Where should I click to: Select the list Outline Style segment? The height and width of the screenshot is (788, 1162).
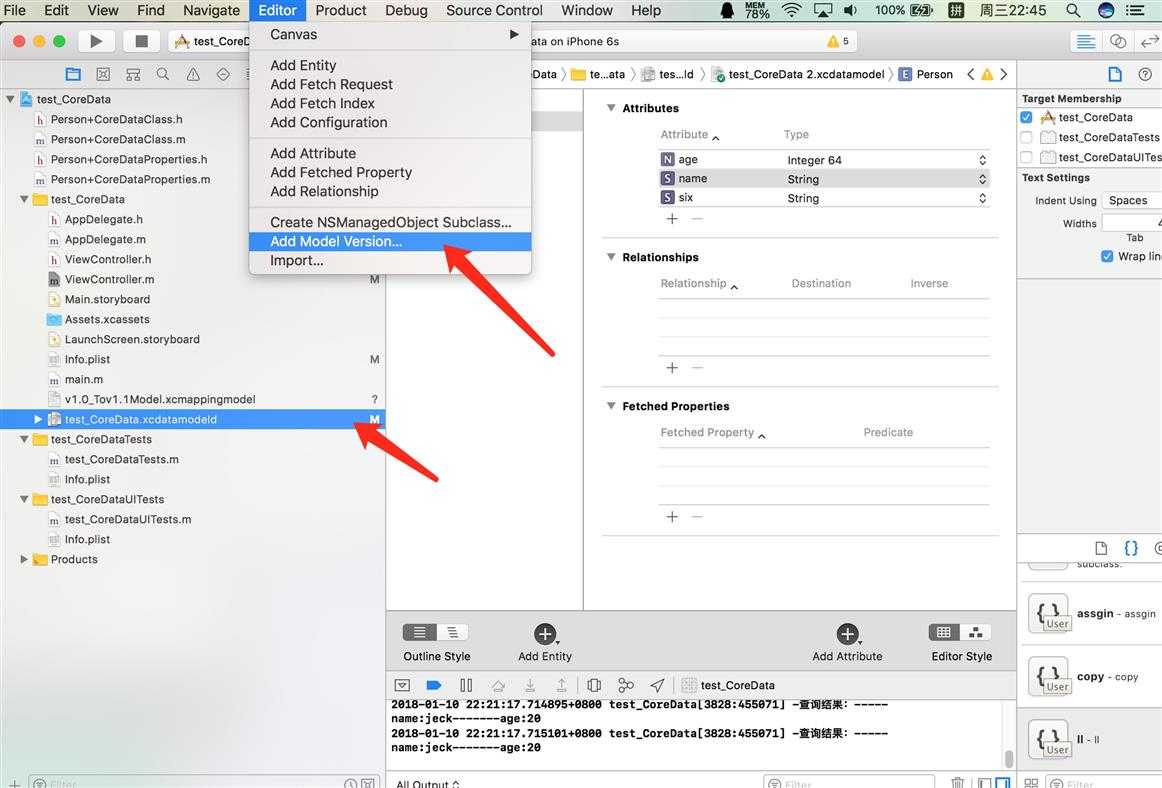click(420, 632)
